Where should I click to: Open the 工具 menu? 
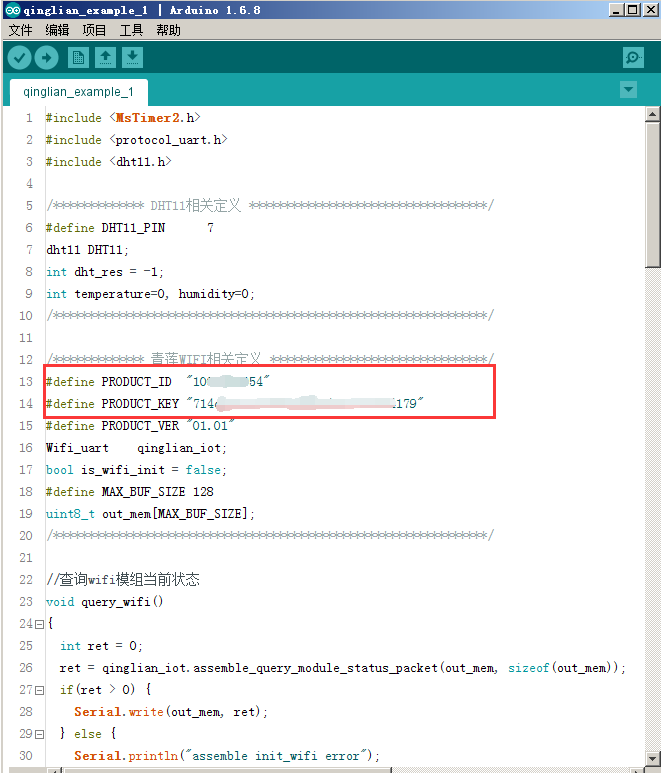[131, 30]
